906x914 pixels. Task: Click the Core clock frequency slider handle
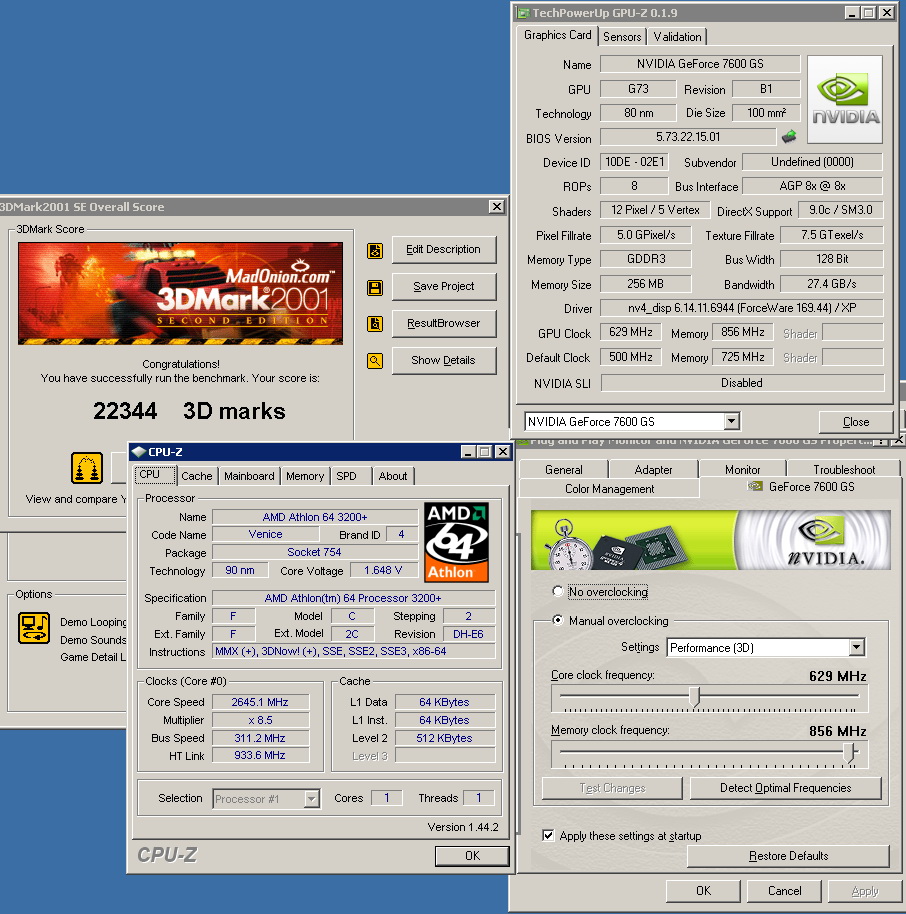point(694,696)
